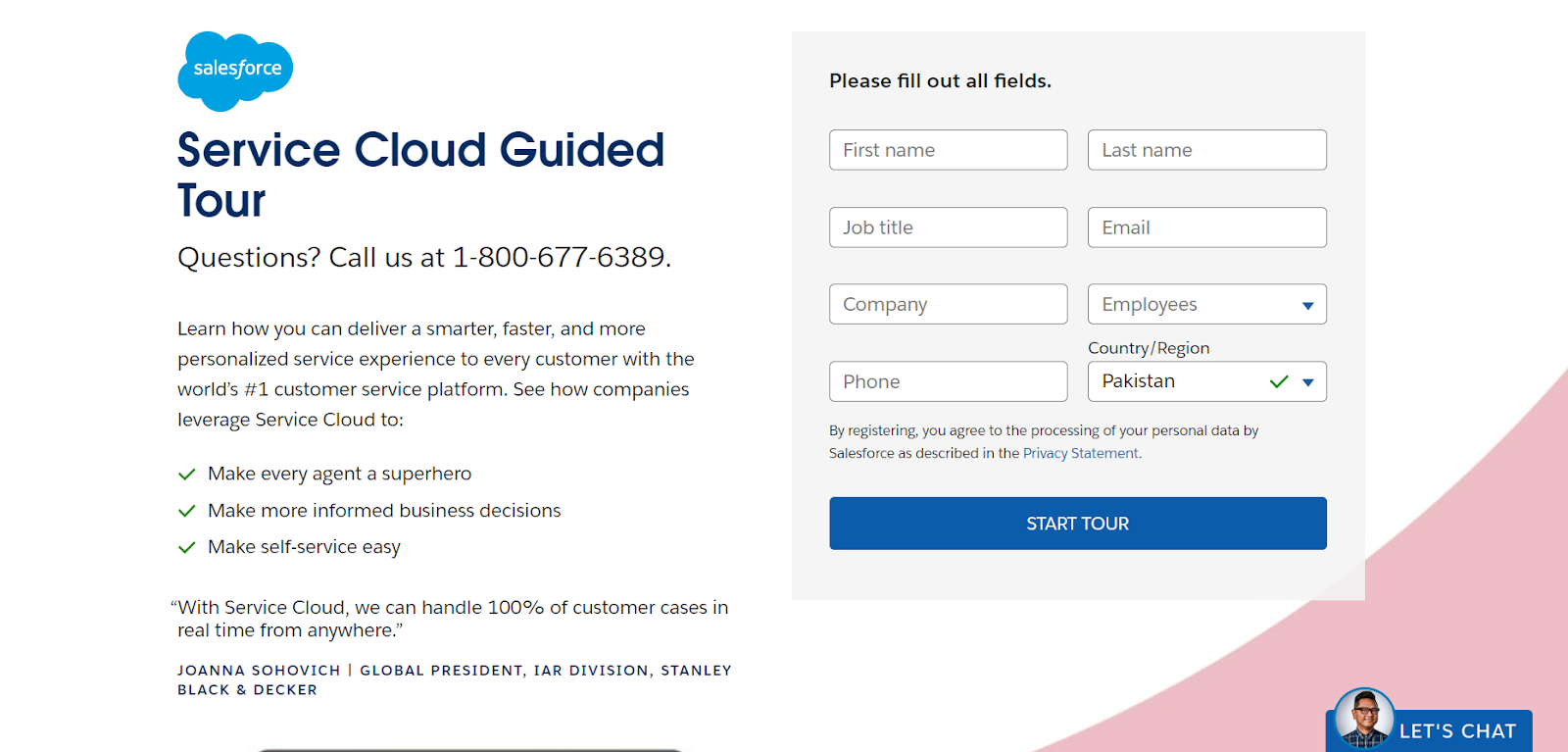Click green validation checkmark in Country field
The height and width of the screenshot is (752, 1568).
pyautogui.click(x=1278, y=381)
